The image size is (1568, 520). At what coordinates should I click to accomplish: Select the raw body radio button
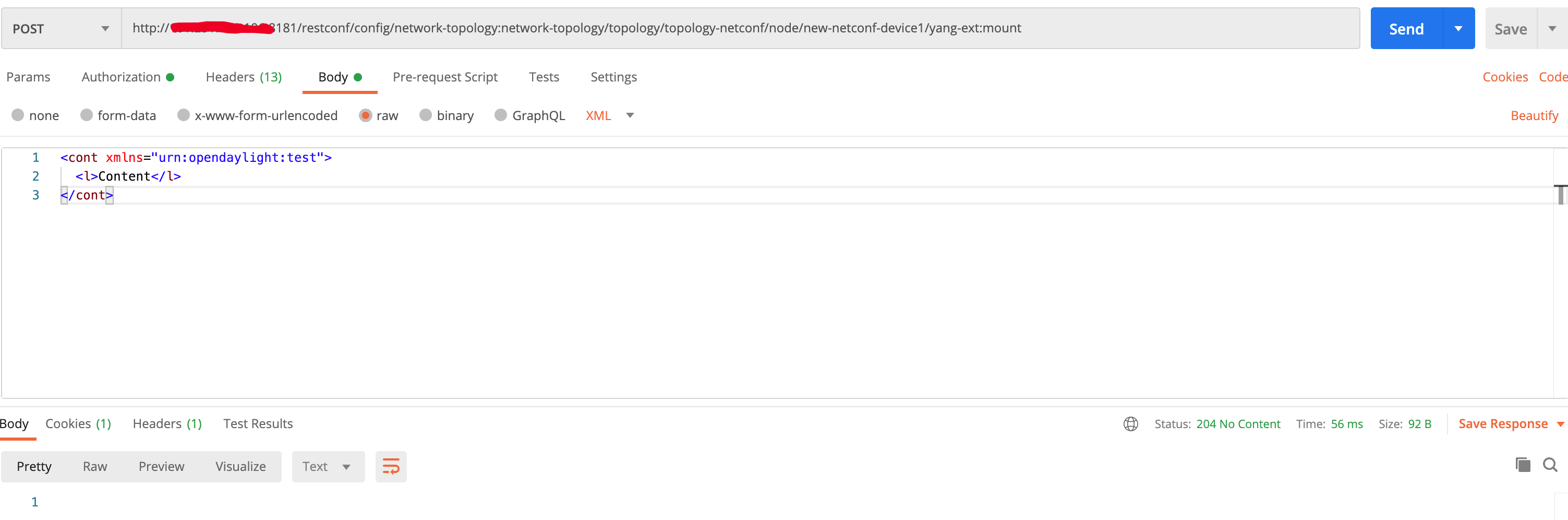pyautogui.click(x=365, y=115)
